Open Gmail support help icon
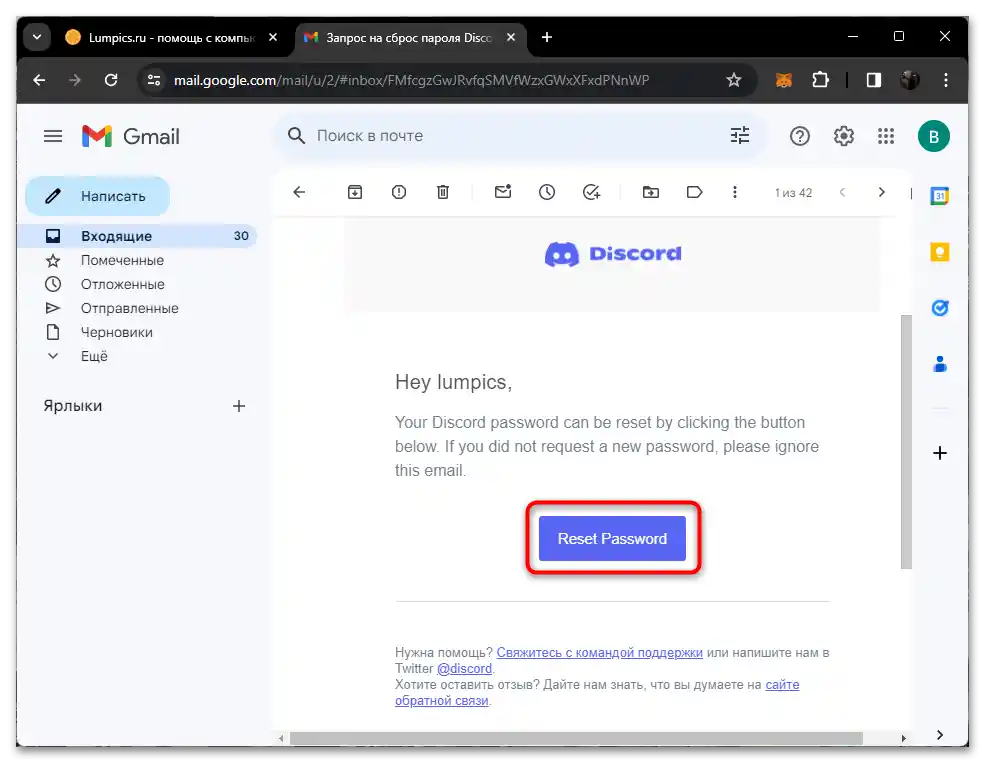This screenshot has width=985, height=763. tap(799, 136)
